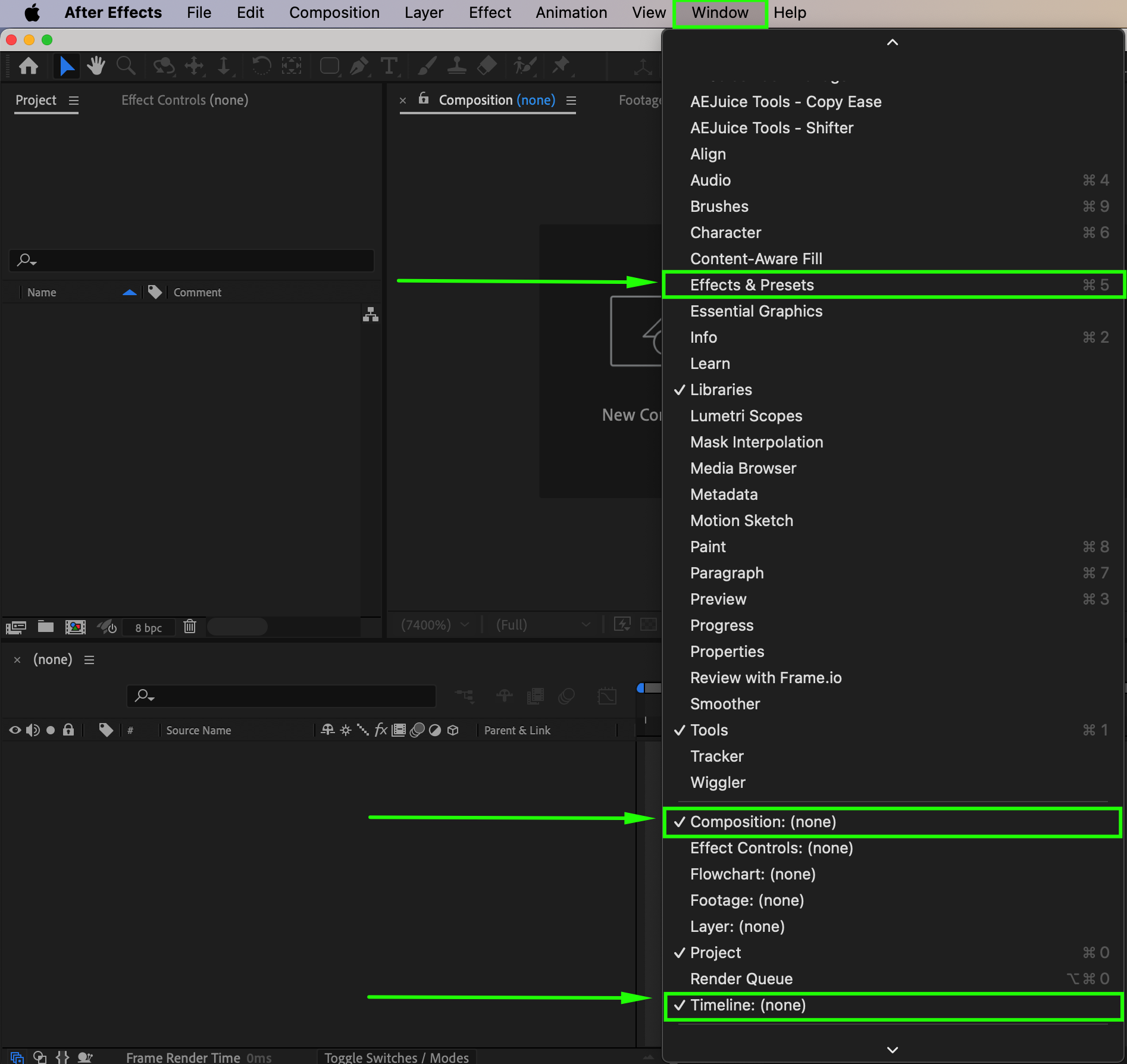Open the Project panel hamburger menu
1127x1064 pixels.
74,101
